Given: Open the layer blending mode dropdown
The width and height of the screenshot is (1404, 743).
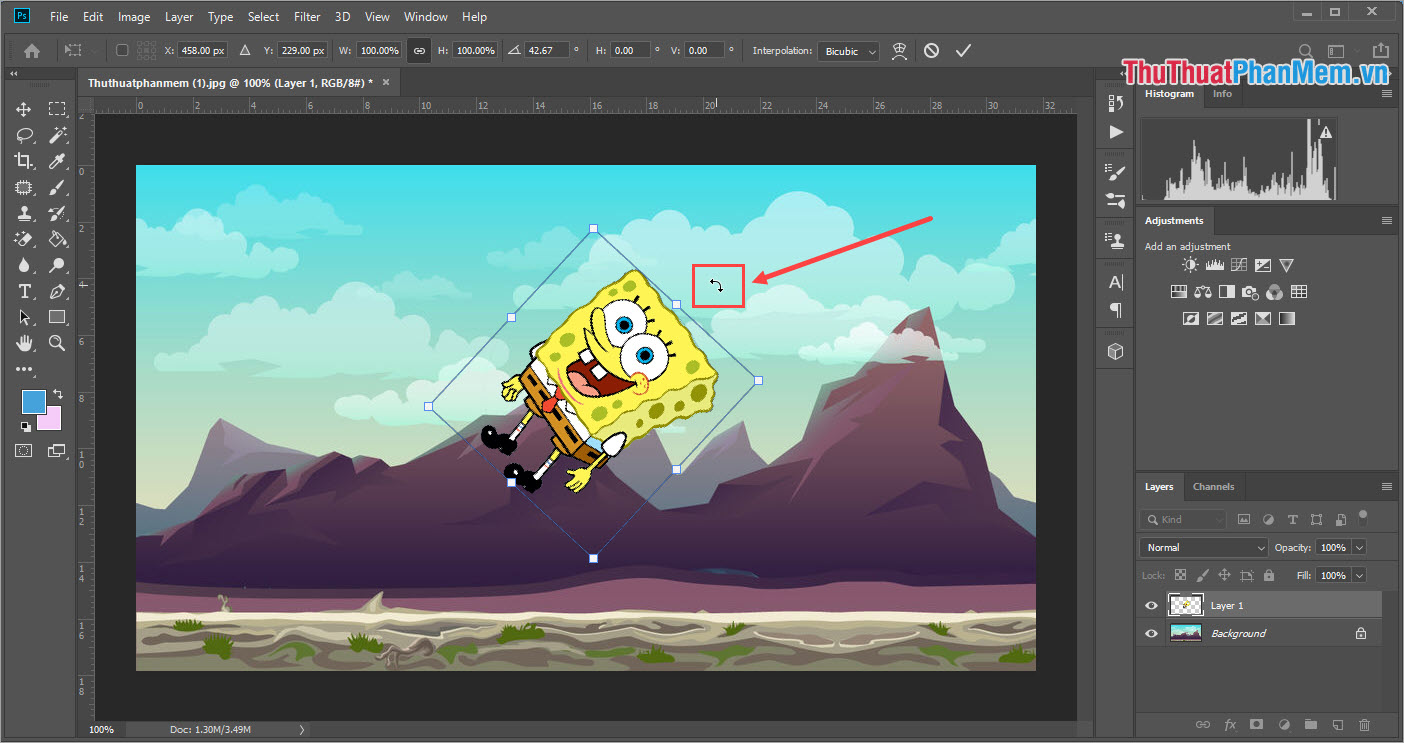Looking at the screenshot, I should [x=1202, y=547].
